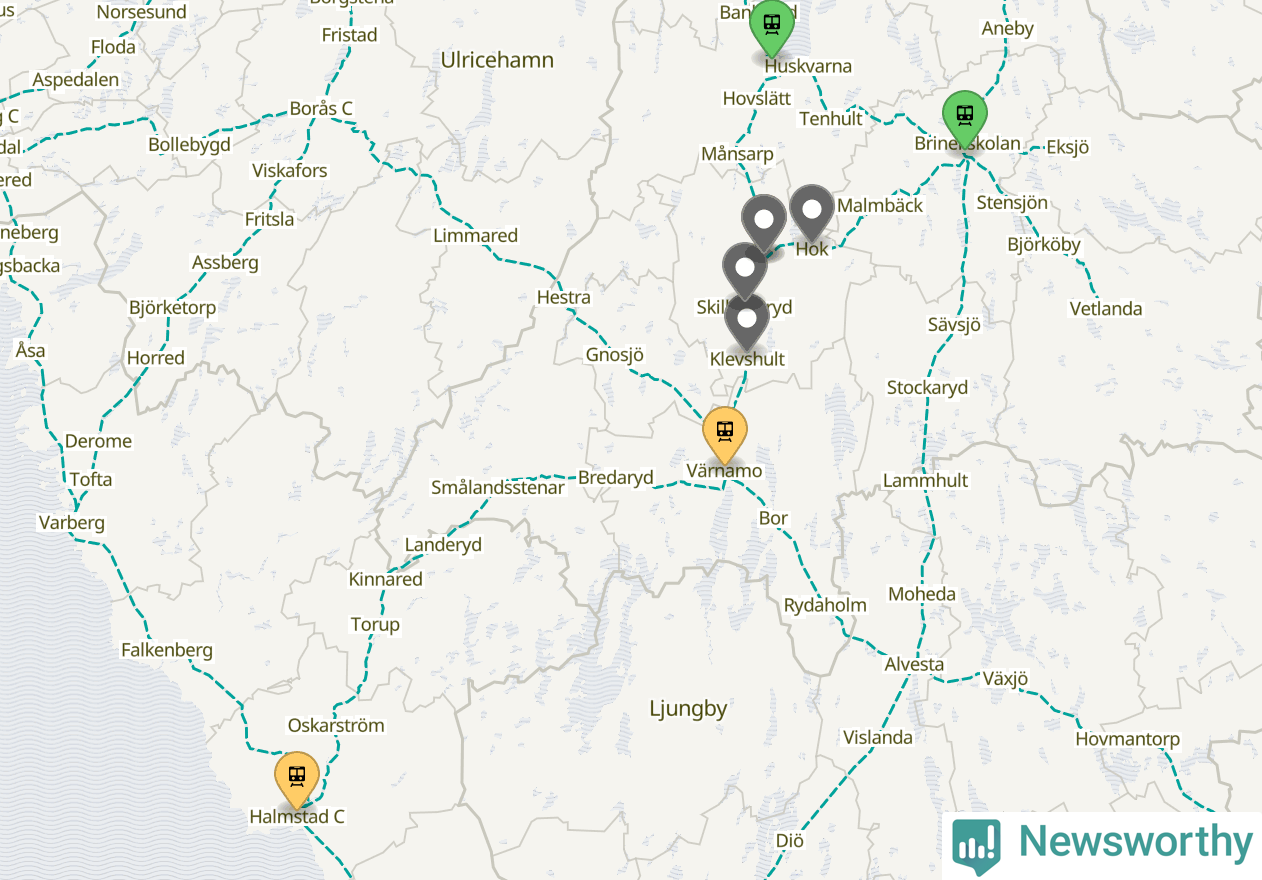The image size is (1262, 880).
Task: Click the green train marker at Huskvarna
Action: [x=772, y=26]
